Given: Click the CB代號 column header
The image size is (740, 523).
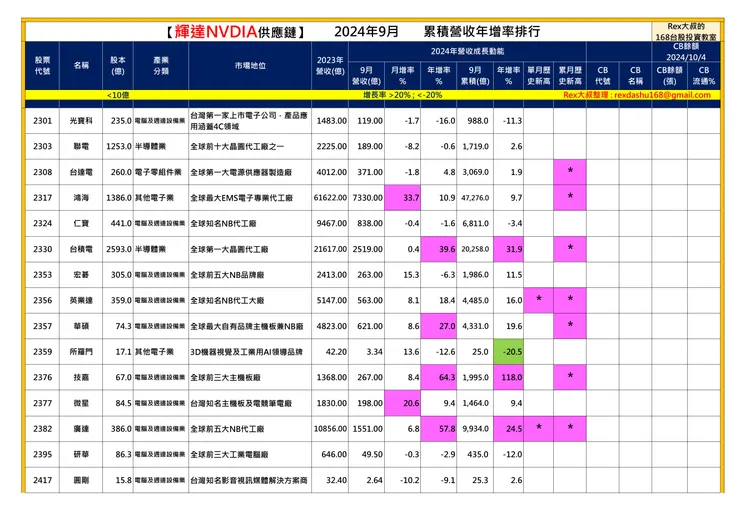Looking at the screenshot, I should (x=603, y=76).
